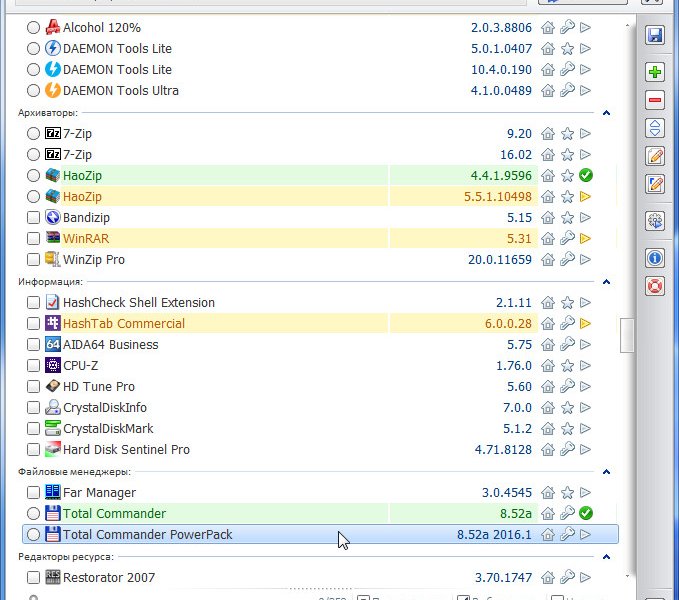Click the red minus remove icon
Viewport: 679px width, 600px height.
coord(655,100)
